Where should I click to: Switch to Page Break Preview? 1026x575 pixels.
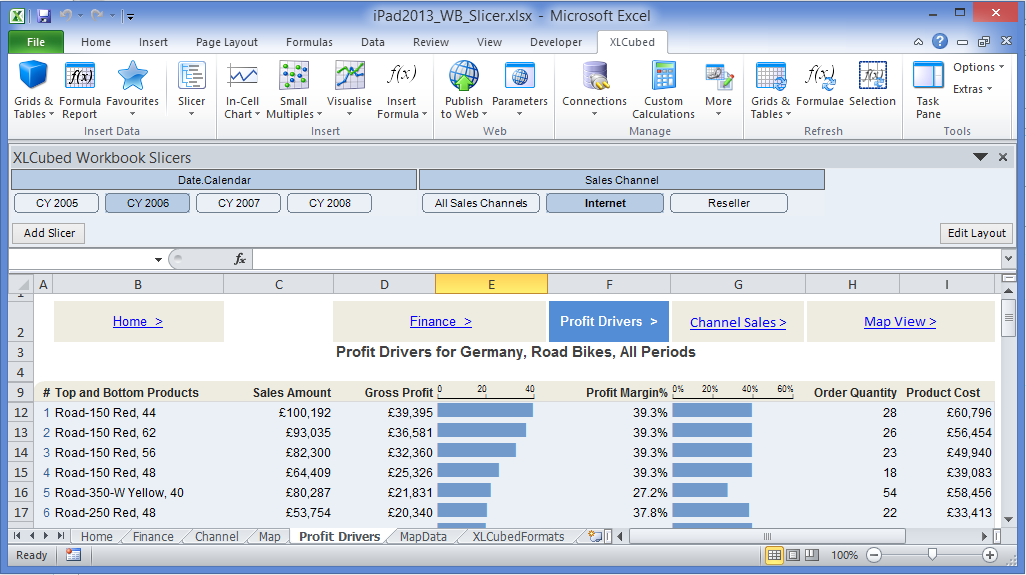pos(812,555)
